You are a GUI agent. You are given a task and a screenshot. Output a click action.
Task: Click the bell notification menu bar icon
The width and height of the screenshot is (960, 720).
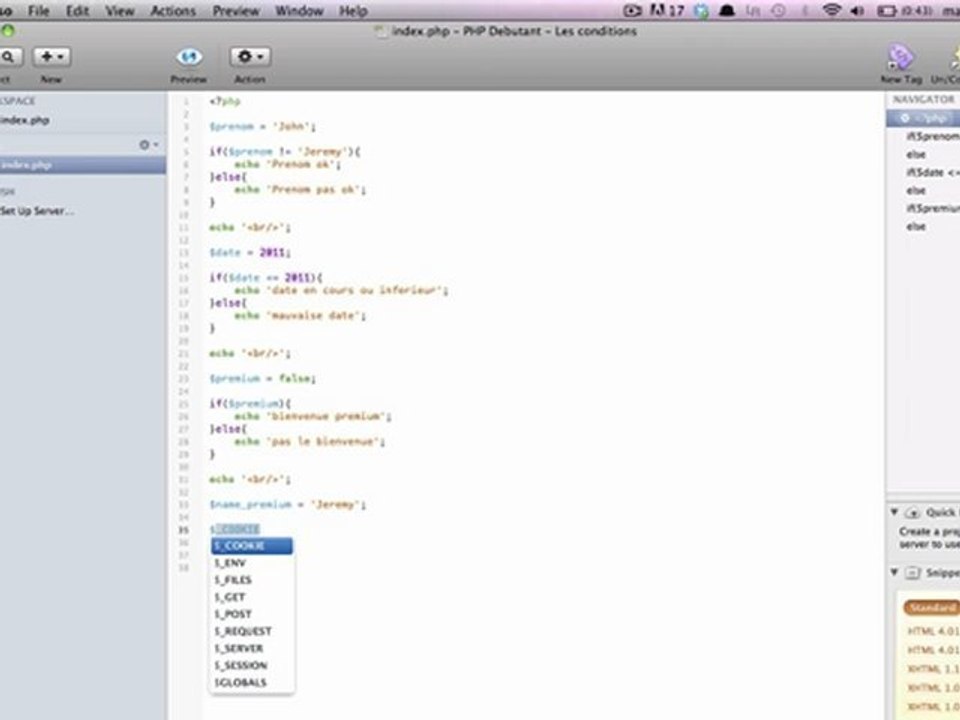click(x=726, y=10)
